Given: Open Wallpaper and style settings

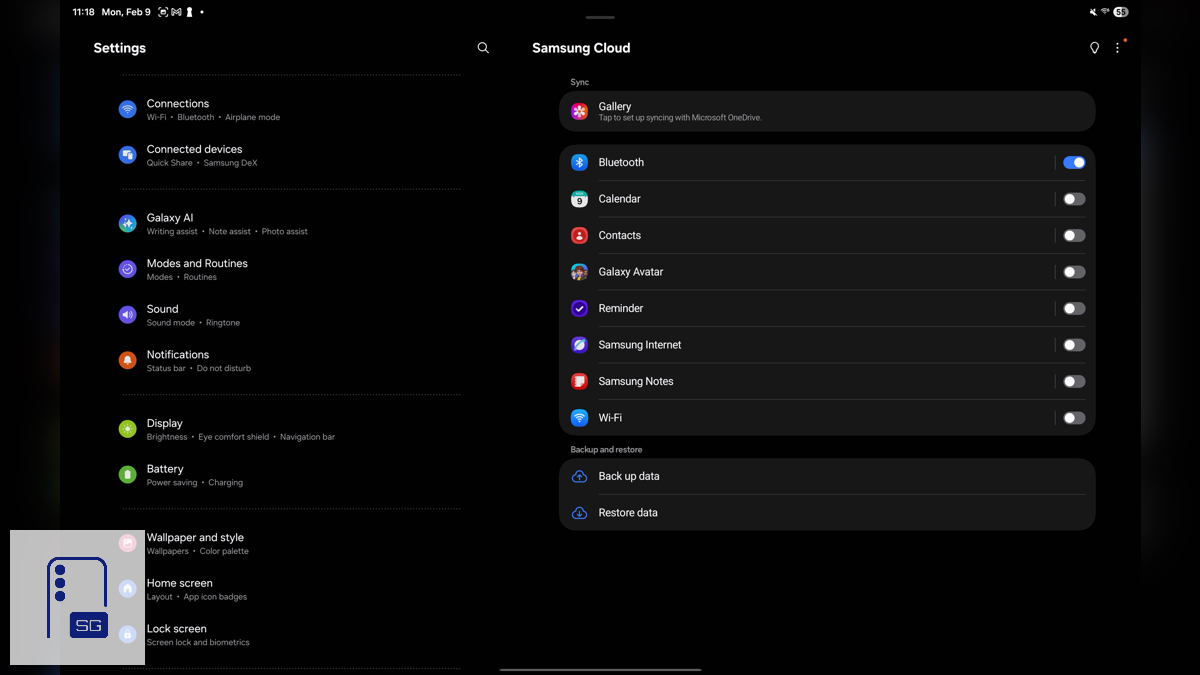Looking at the screenshot, I should pos(290,543).
